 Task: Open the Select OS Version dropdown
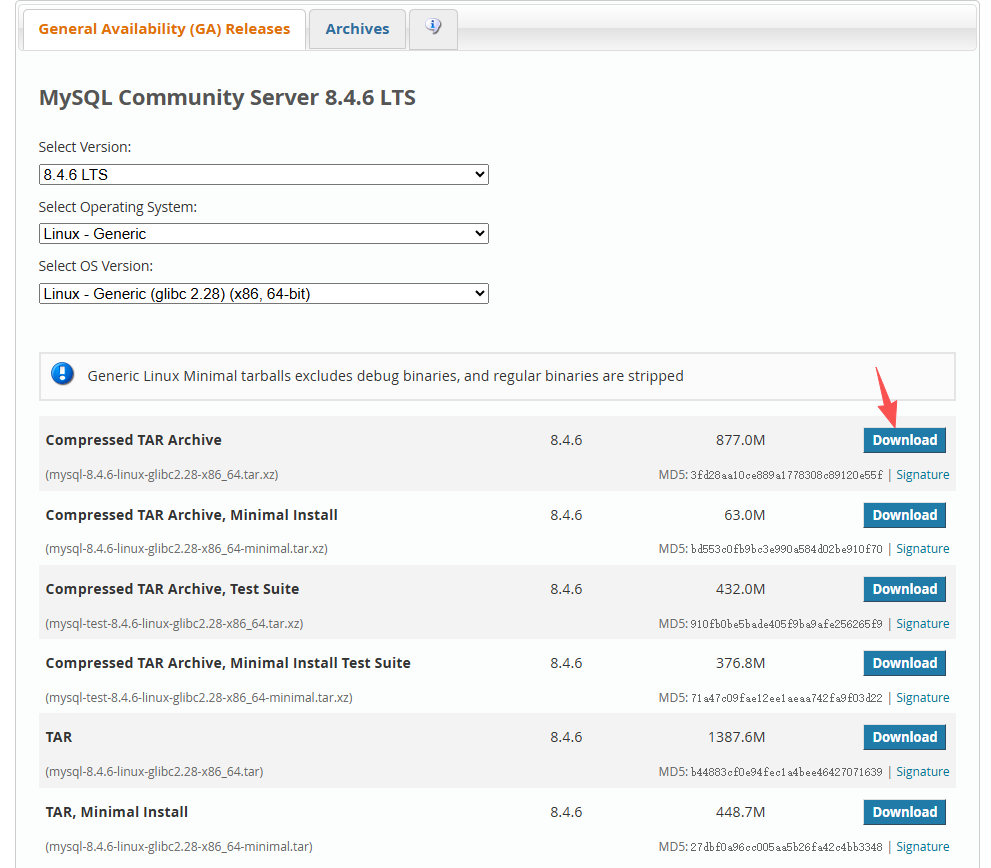click(264, 294)
